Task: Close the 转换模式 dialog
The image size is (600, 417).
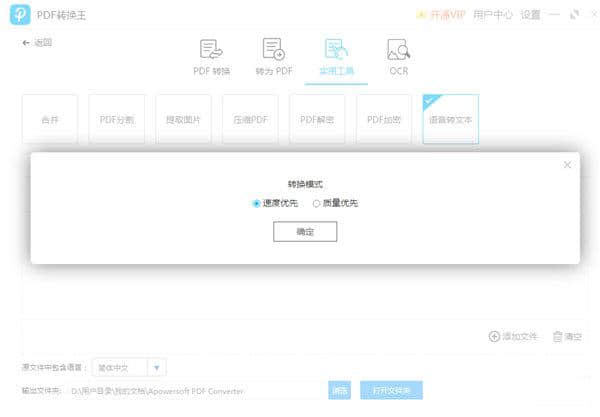Action: click(567, 165)
